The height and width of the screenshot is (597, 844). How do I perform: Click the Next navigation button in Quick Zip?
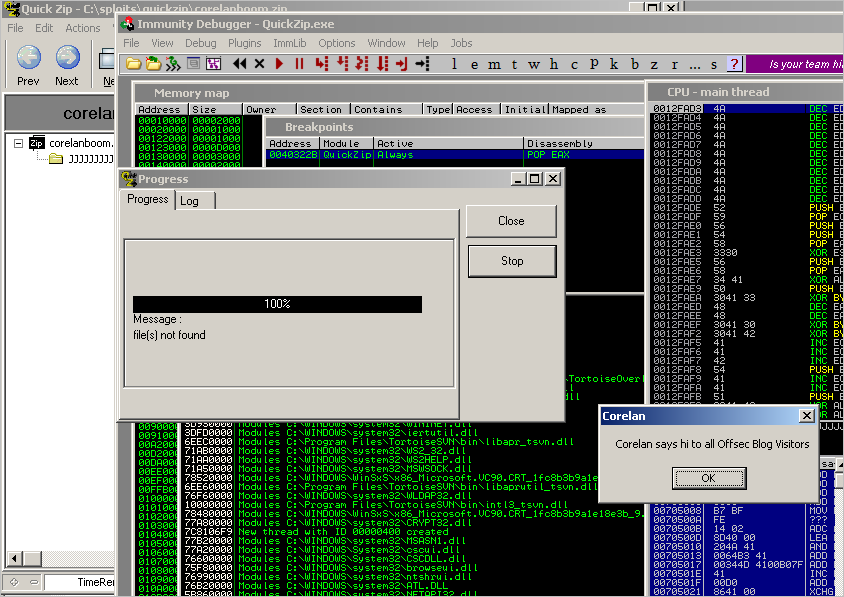(67, 64)
